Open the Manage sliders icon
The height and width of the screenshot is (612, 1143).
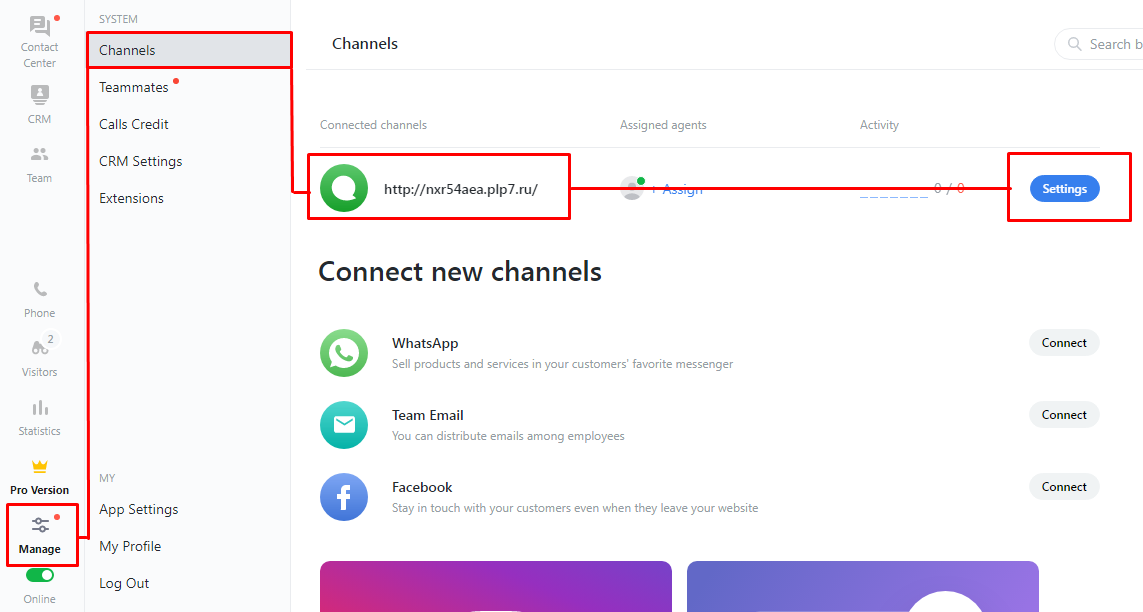[40, 525]
